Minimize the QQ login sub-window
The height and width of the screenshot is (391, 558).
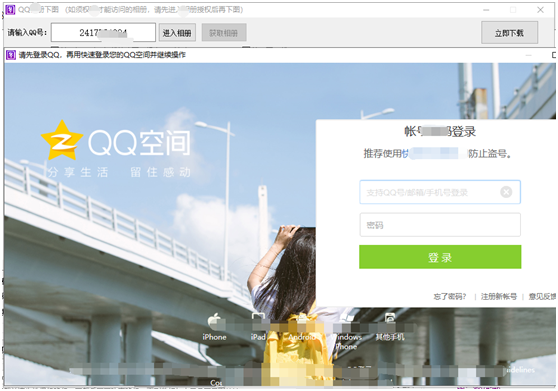pos(528,55)
